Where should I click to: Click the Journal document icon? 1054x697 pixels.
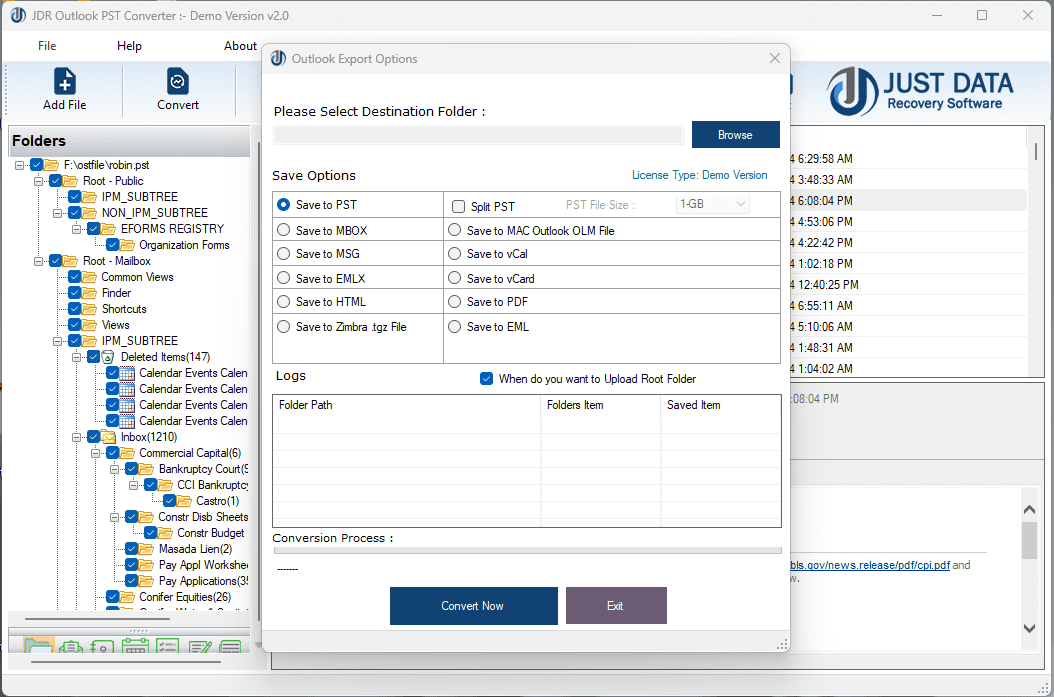(x=231, y=648)
